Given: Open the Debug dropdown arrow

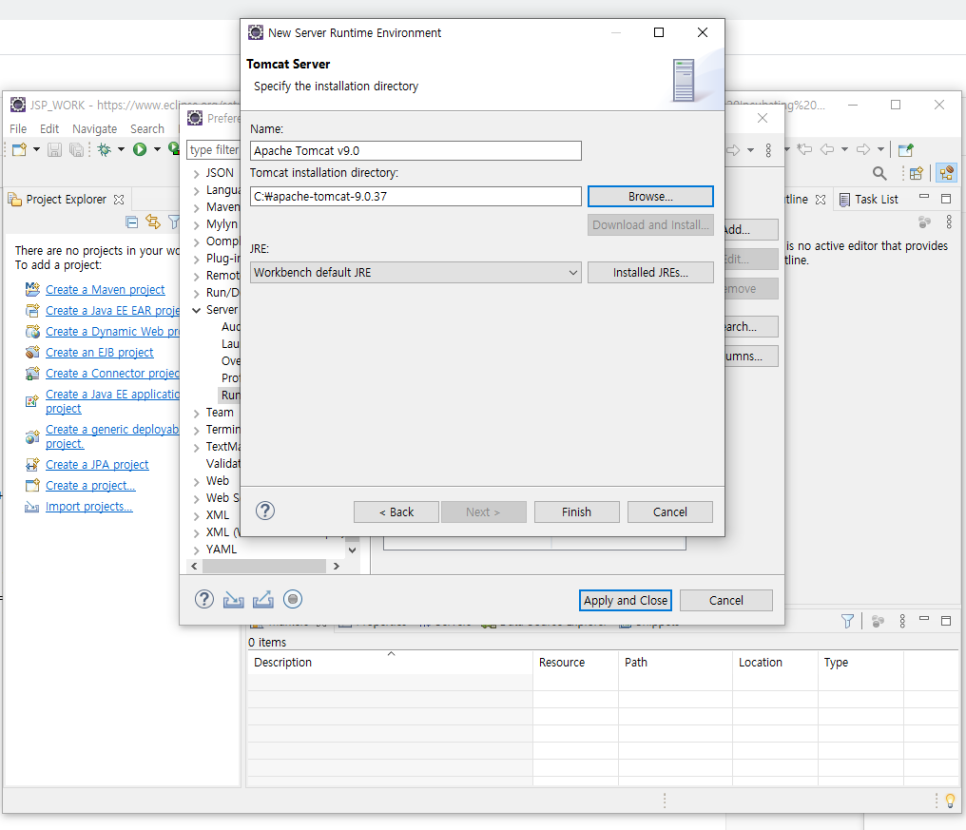Looking at the screenshot, I should (x=121, y=150).
